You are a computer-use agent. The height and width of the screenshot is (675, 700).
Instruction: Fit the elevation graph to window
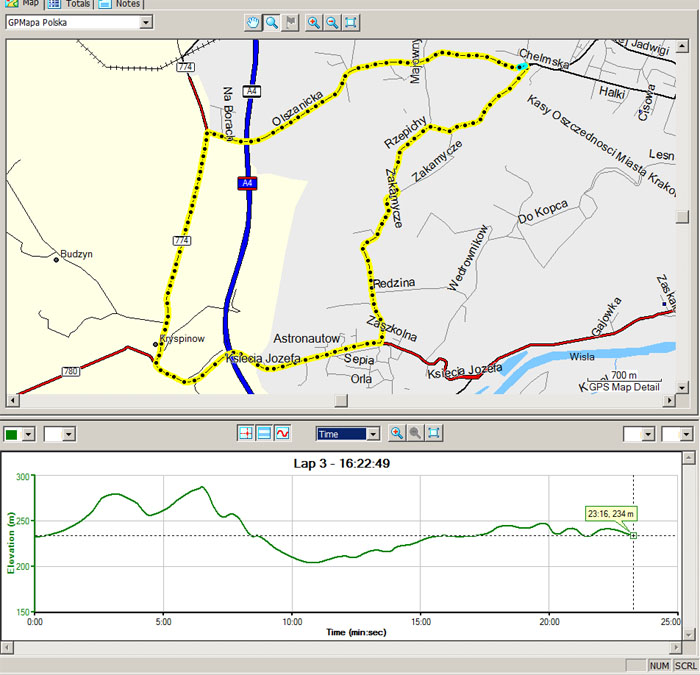(434, 433)
